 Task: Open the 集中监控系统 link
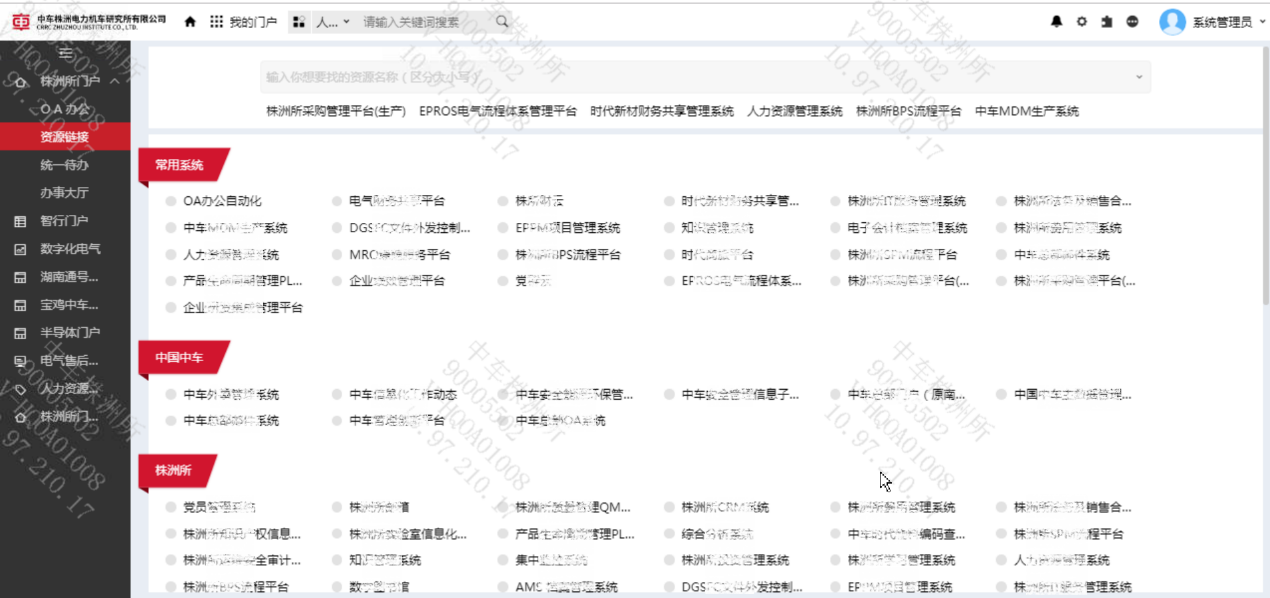tap(552, 560)
